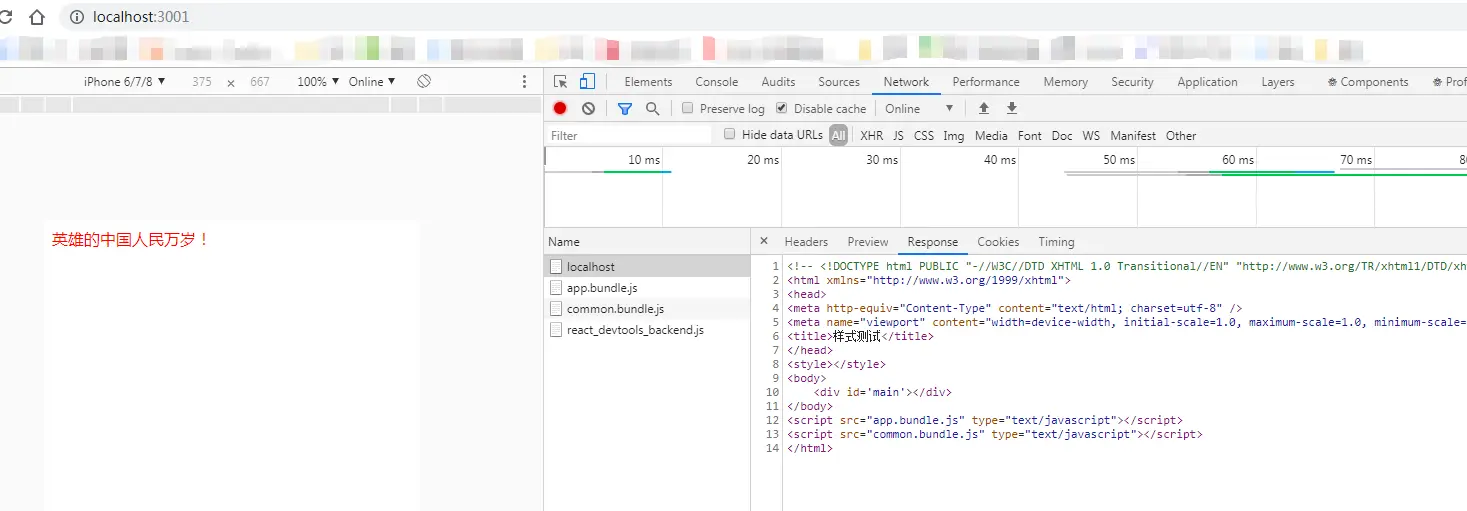The width and height of the screenshot is (1467, 511).
Task: Open the 100% zoom dropdown
Action: (318, 82)
